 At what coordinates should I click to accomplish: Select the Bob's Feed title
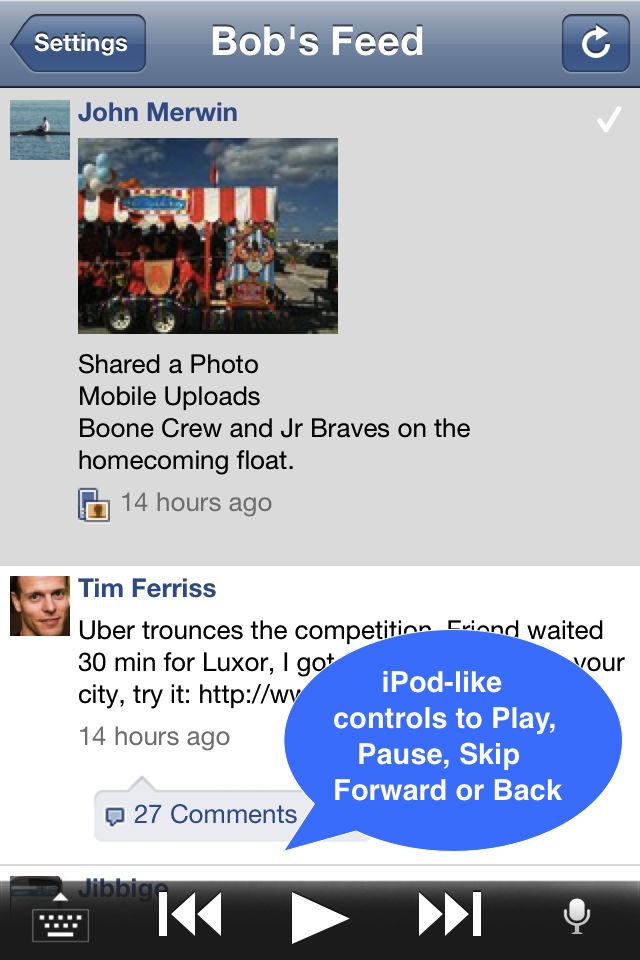tap(317, 41)
